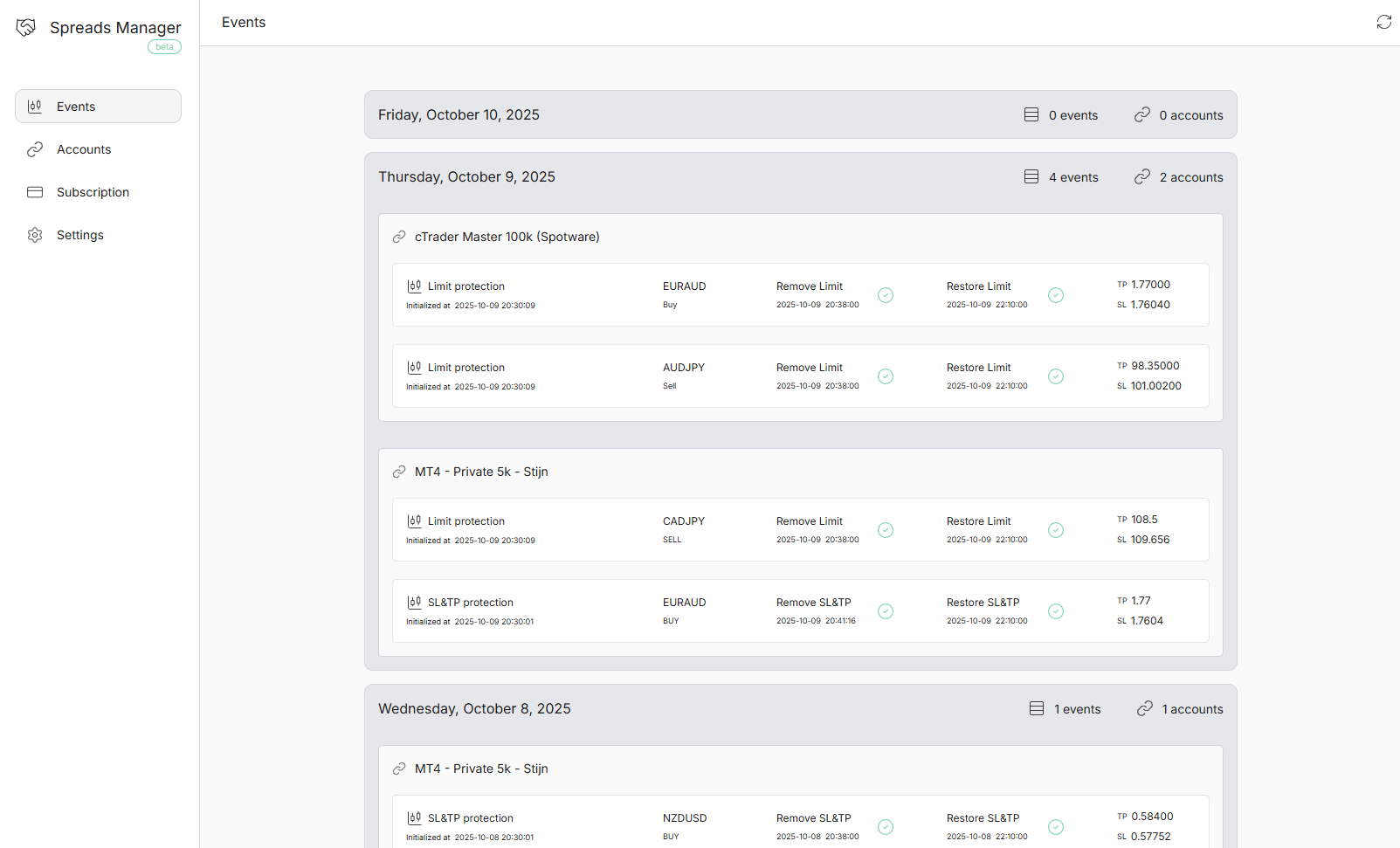The width and height of the screenshot is (1400, 848).
Task: Click the Restore SL&TP checkmark for EURAUD BUY
Action: [1055, 611]
